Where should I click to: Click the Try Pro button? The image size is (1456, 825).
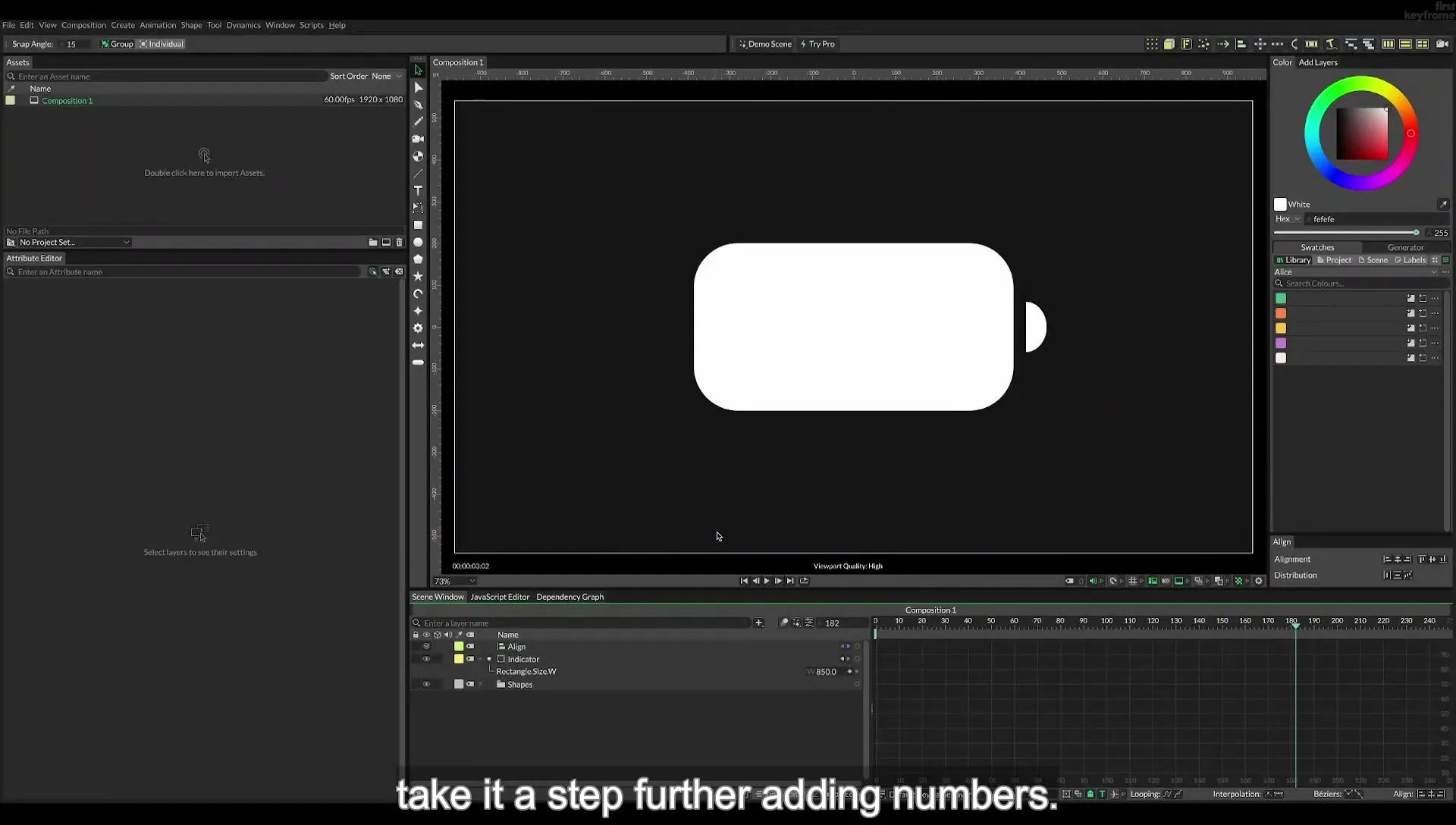point(817,44)
